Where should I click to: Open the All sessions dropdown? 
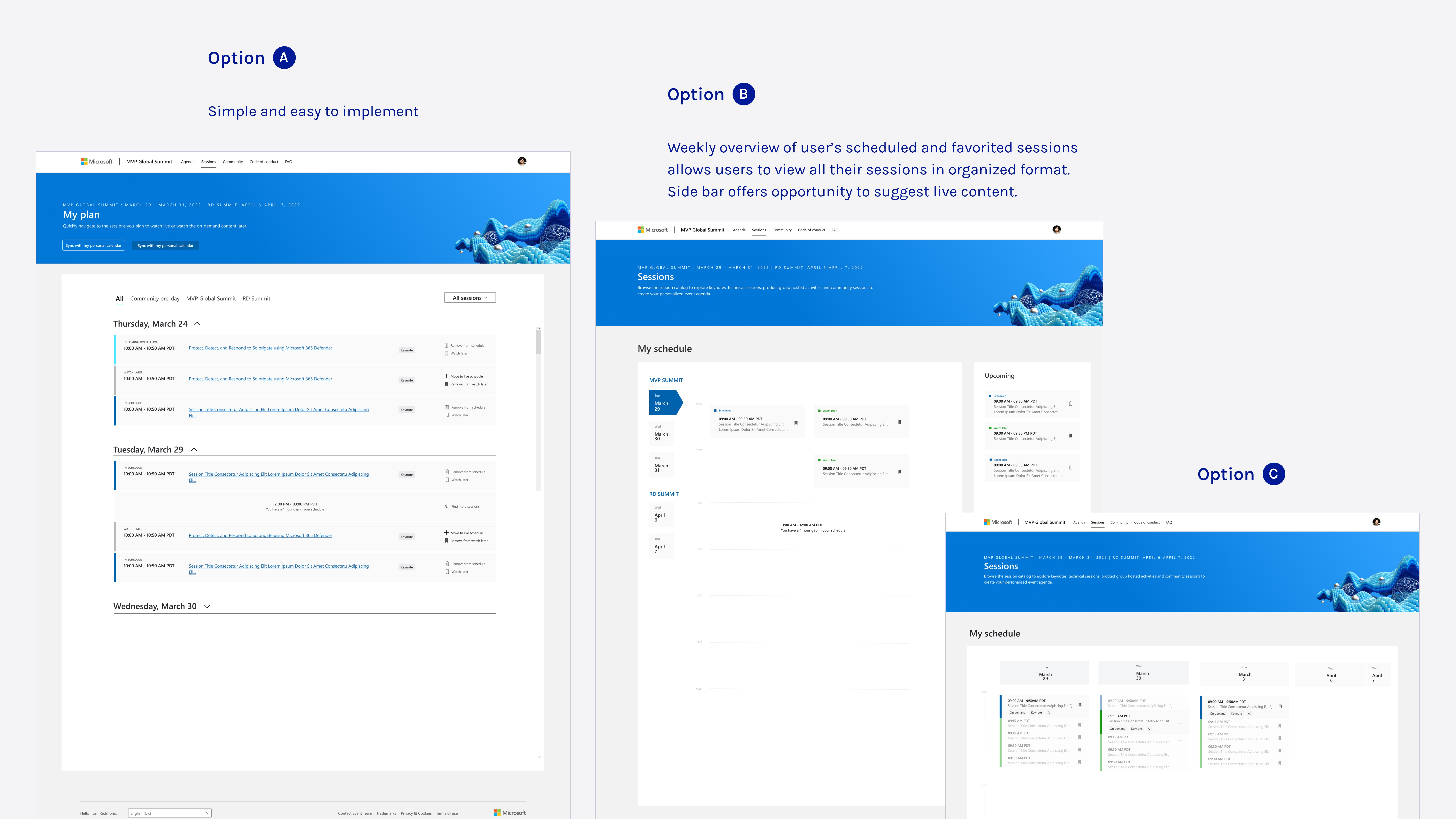470,298
